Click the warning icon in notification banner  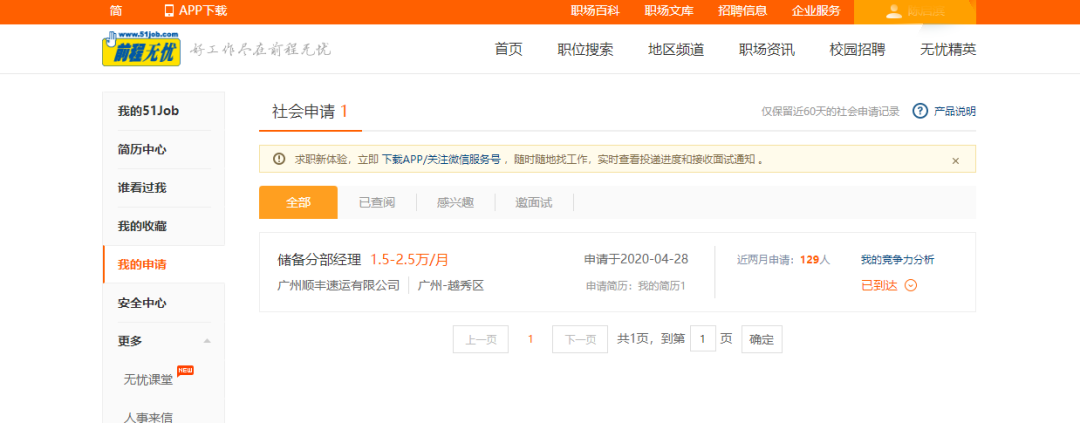tap(279, 159)
